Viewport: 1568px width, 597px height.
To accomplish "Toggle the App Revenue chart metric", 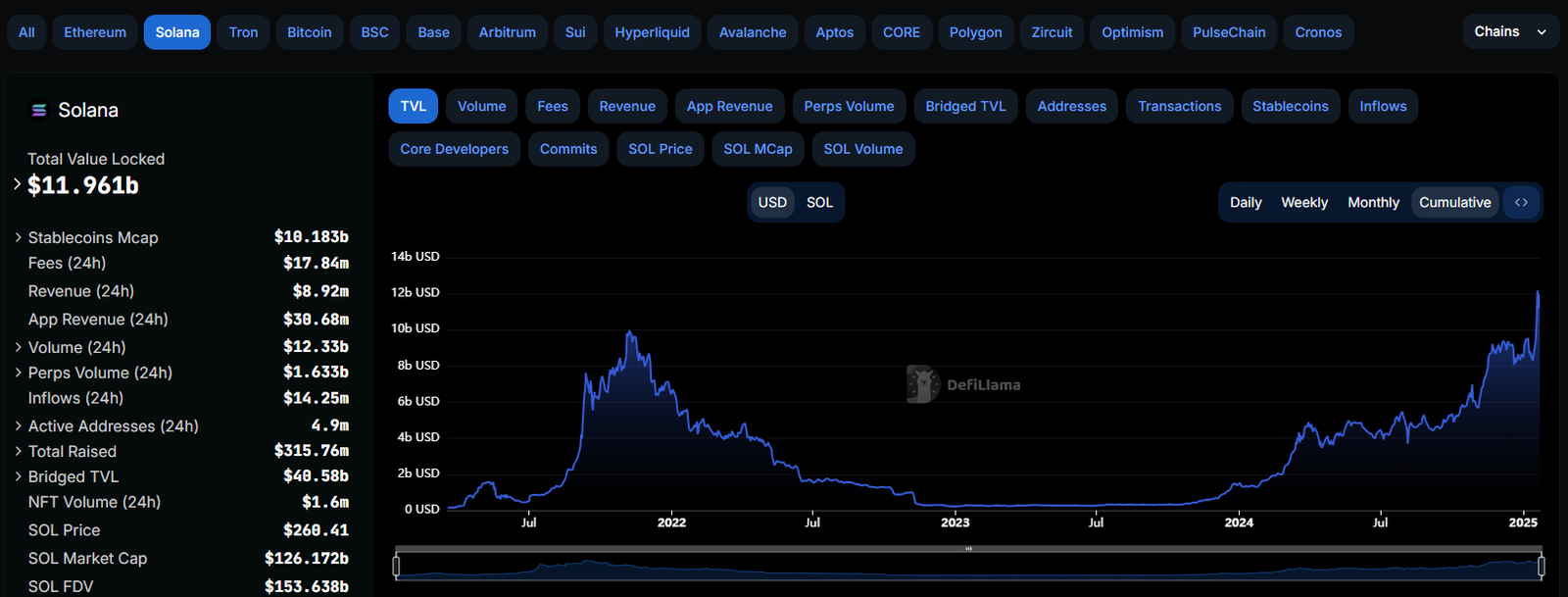I will tap(730, 106).
